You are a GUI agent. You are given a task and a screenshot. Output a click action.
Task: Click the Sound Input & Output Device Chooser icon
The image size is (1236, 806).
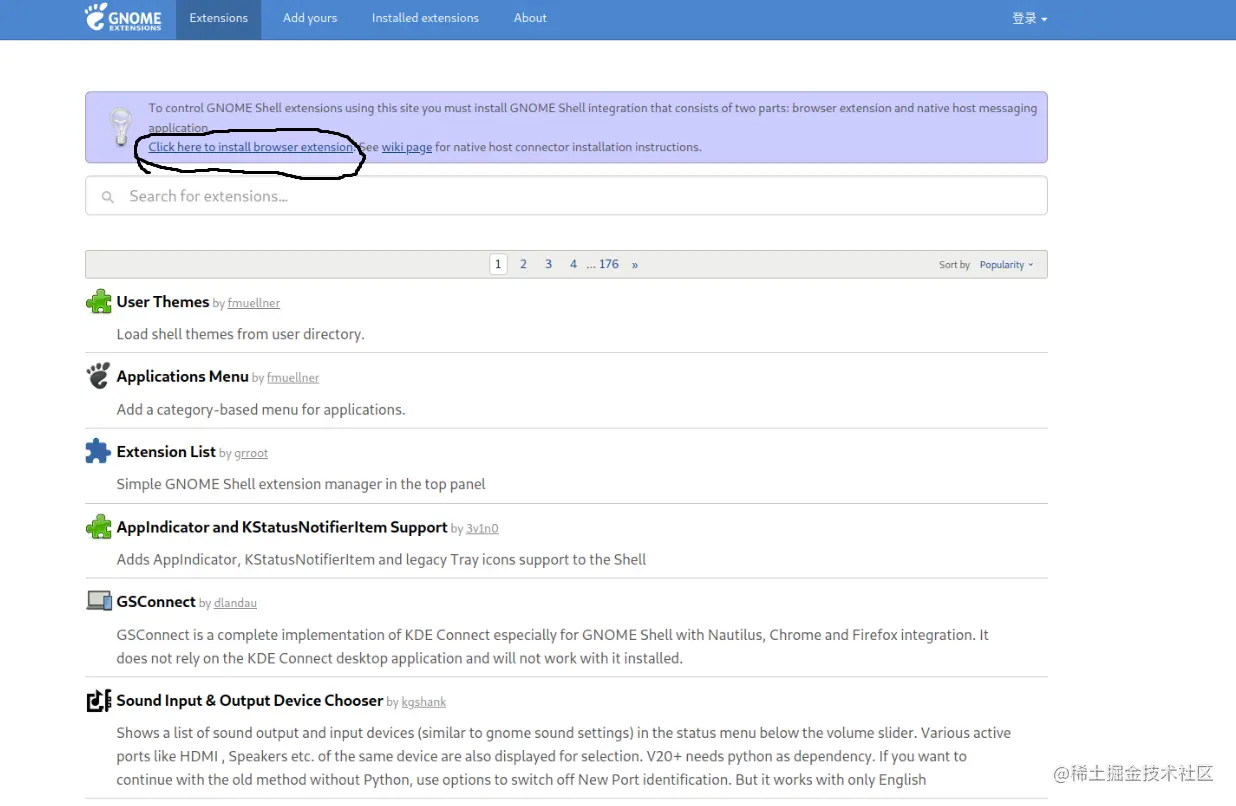(98, 700)
